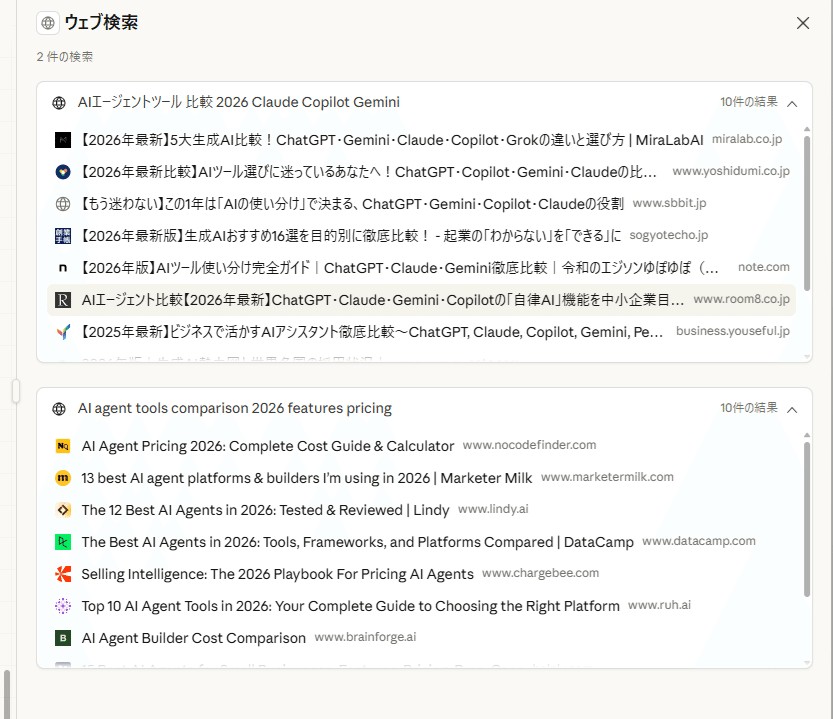Click the sbbit.jp globe favicon
Screen dimensions: 833x719
pyautogui.click(x=63, y=204)
